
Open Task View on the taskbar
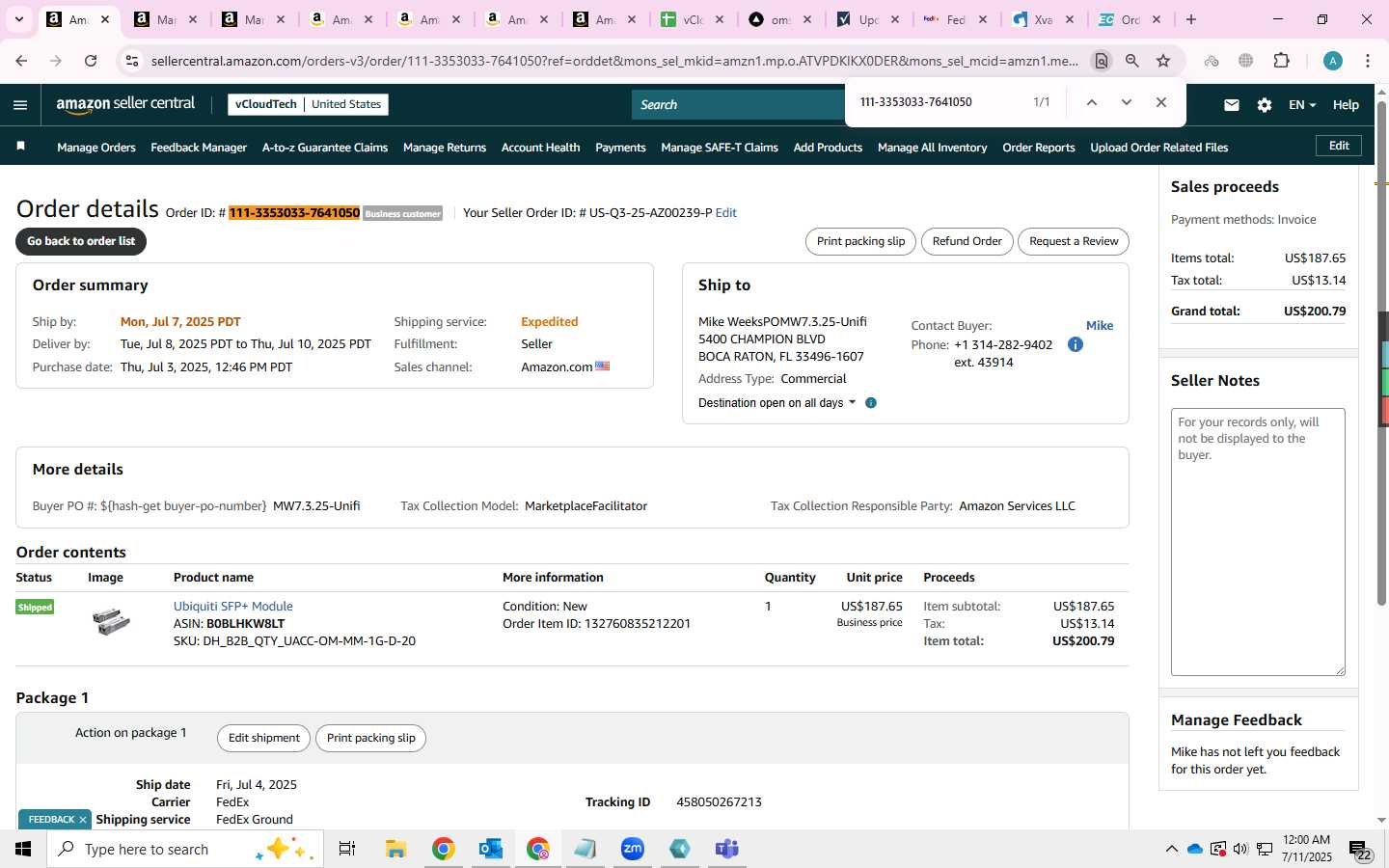click(x=347, y=849)
